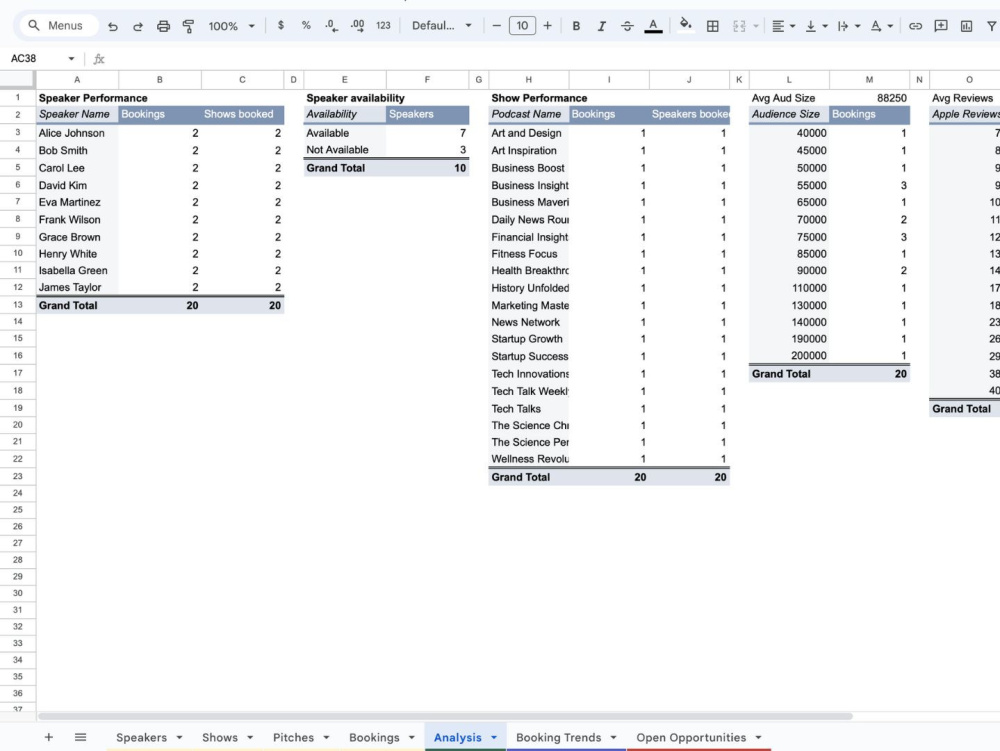The image size is (1000, 751).
Task: Click the Redo icon
Action: [x=138, y=26]
